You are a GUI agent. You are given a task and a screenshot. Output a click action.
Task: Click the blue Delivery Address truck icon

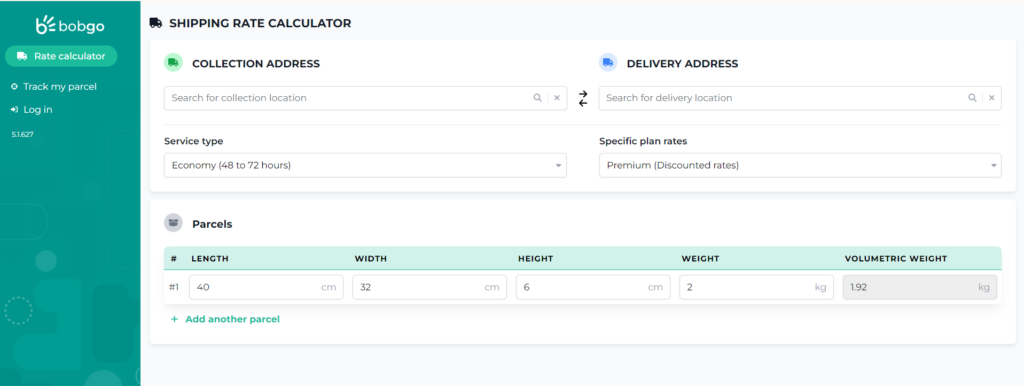(x=608, y=63)
